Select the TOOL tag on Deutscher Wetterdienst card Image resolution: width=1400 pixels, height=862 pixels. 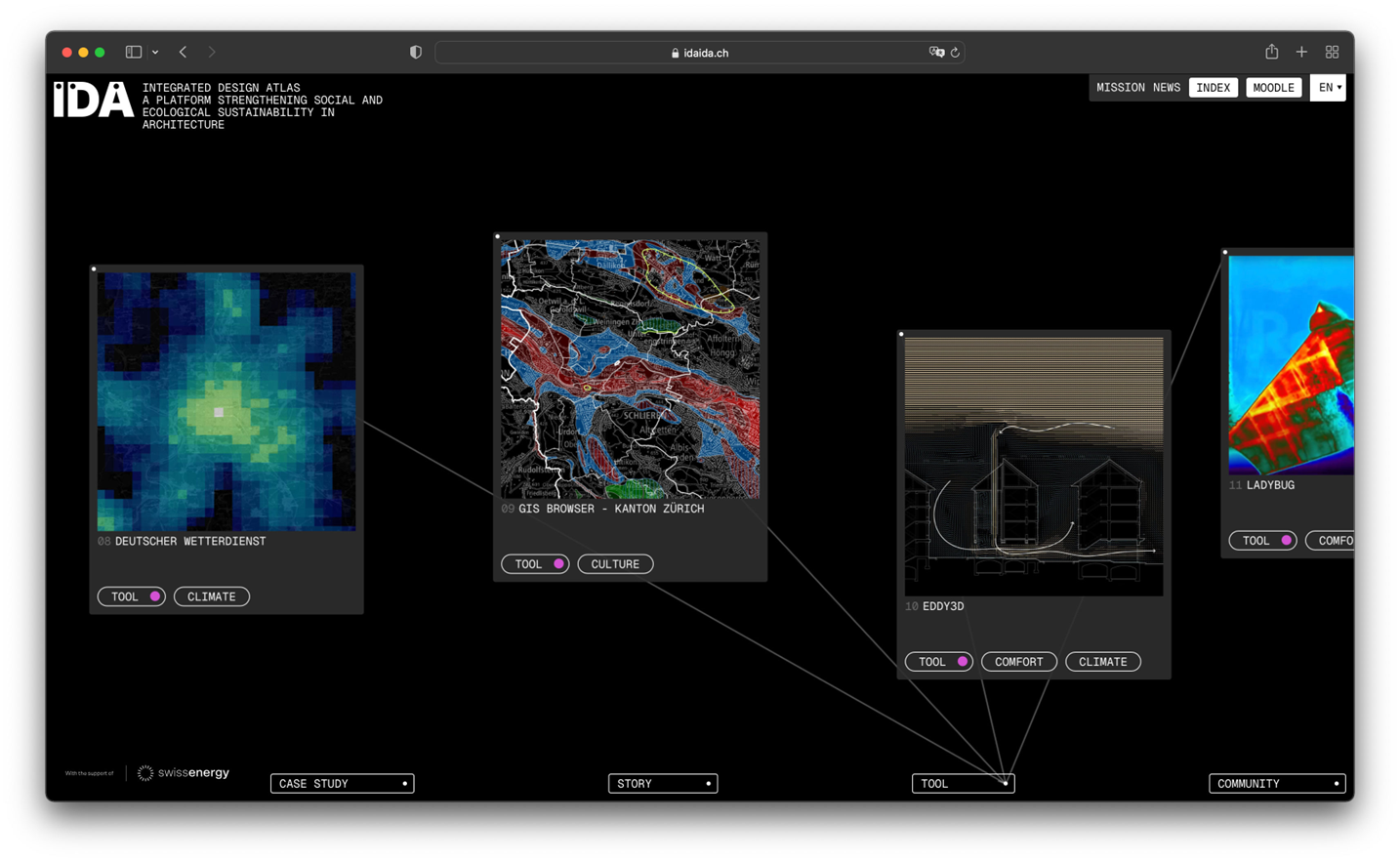coord(132,596)
